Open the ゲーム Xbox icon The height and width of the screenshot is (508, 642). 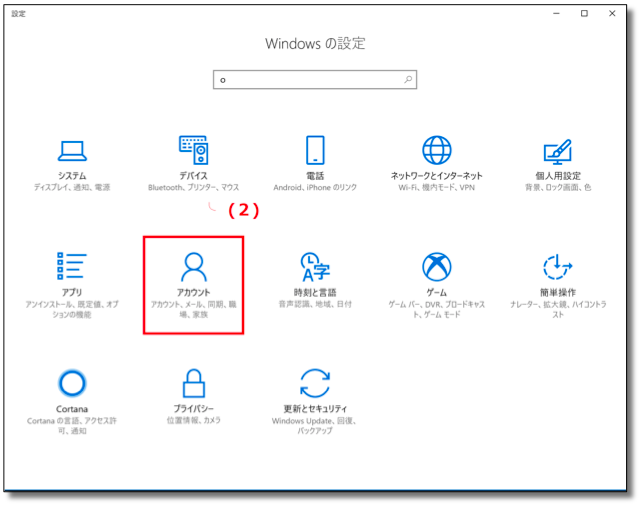[x=436, y=267]
